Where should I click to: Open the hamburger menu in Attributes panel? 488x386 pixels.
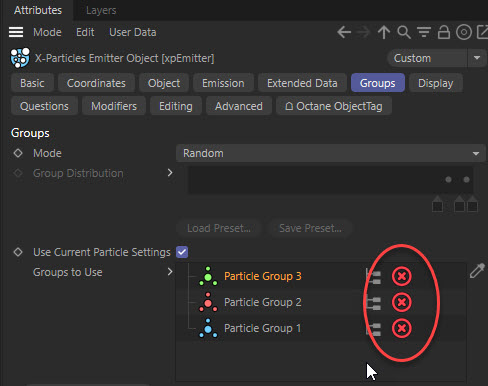[16, 32]
